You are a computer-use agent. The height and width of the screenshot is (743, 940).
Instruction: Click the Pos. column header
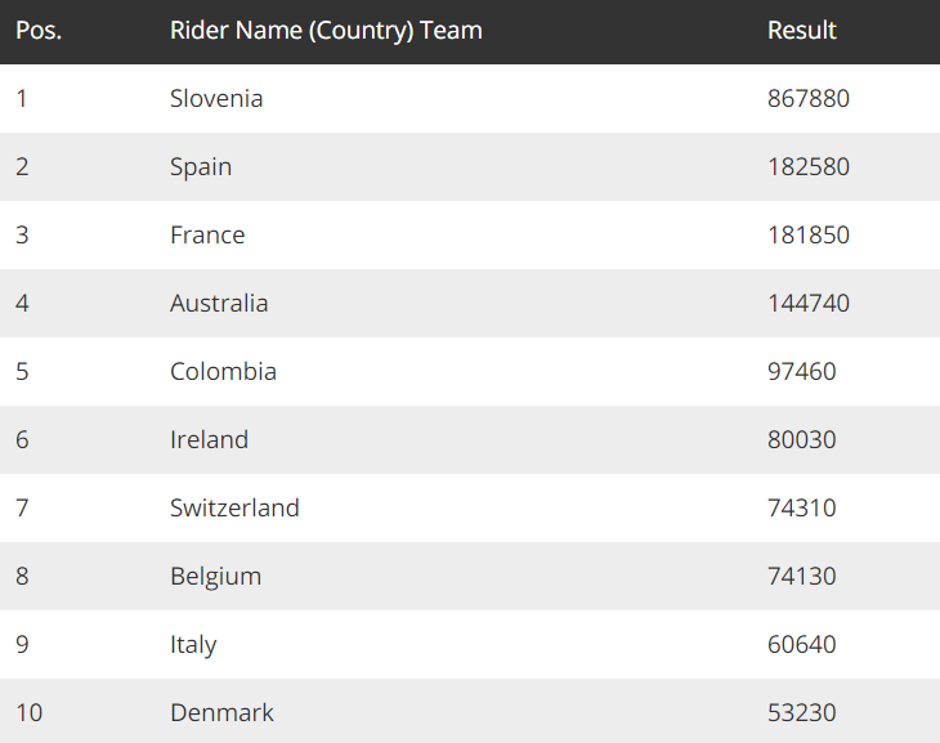[x=39, y=30]
